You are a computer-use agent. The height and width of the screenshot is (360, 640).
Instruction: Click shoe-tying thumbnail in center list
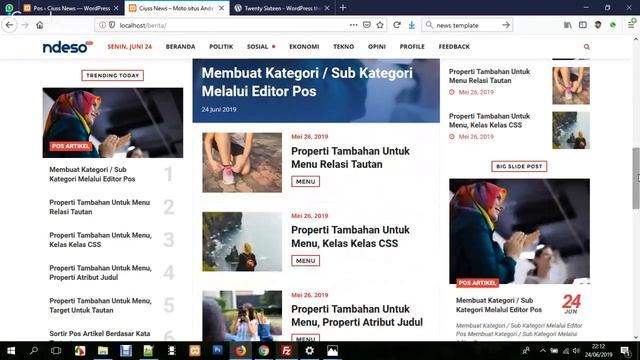point(242,162)
